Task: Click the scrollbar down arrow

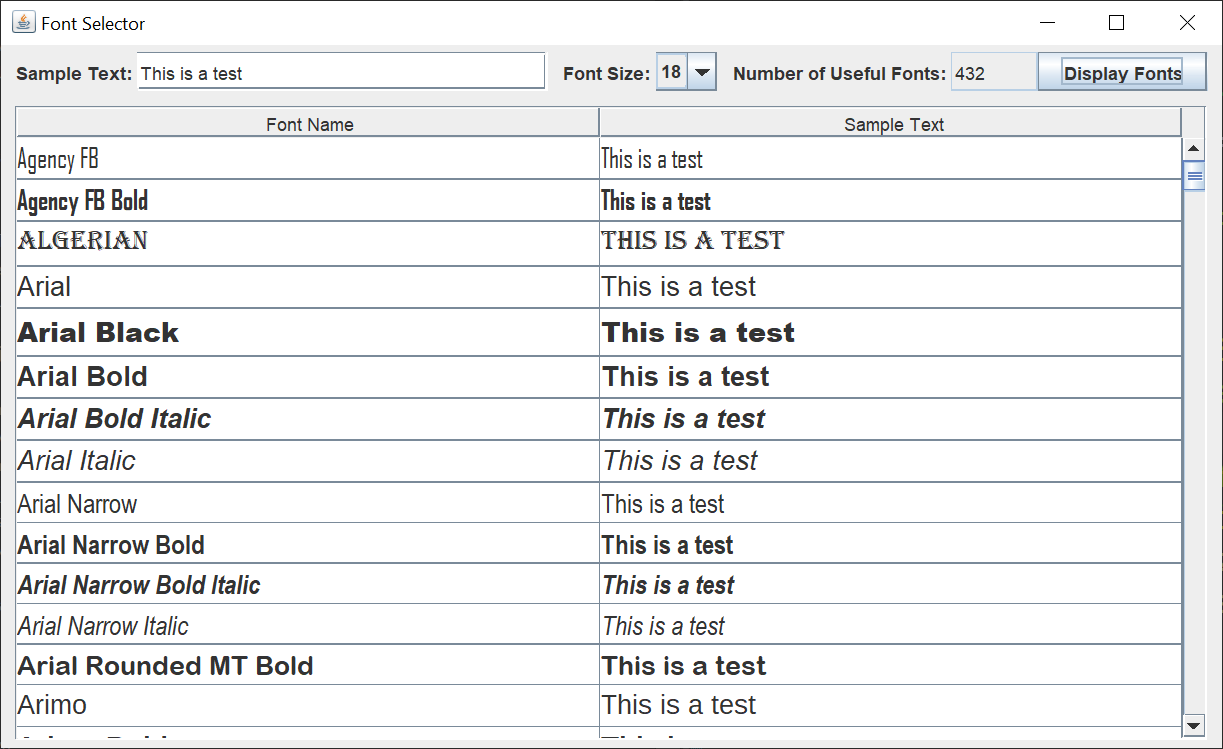Action: pos(1193,725)
